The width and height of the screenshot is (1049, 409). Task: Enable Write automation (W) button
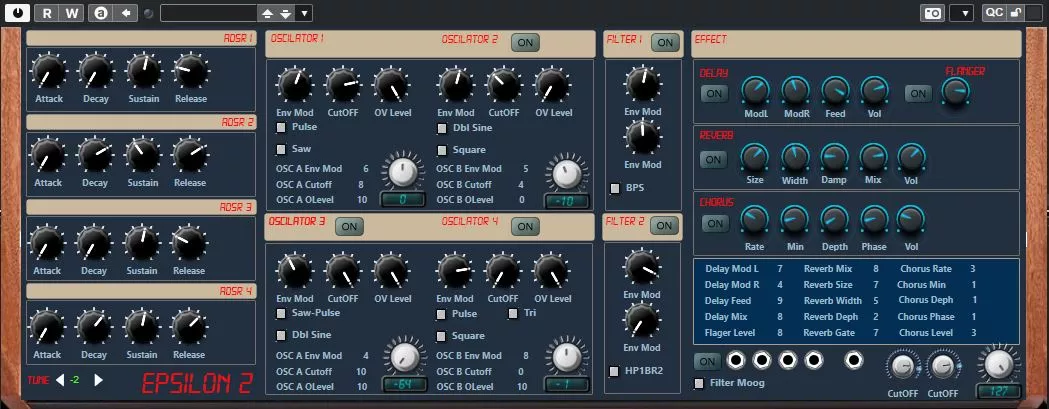(x=71, y=13)
